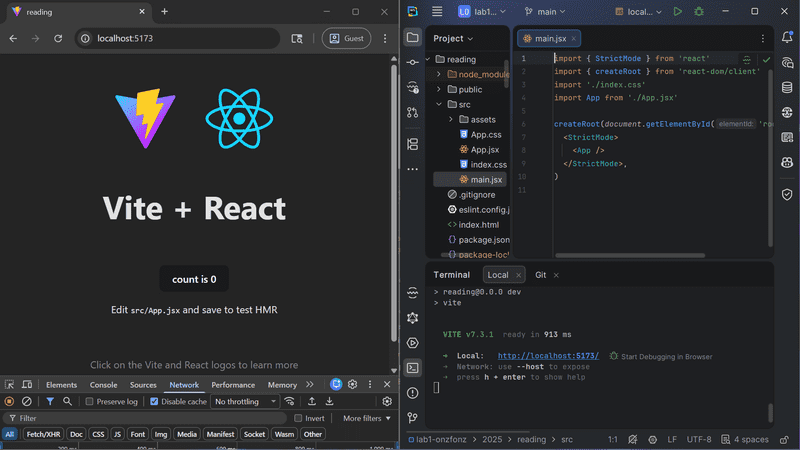Screen dimensions: 800x450
Task: Open the More filters dropdown
Action: pos(367,418)
